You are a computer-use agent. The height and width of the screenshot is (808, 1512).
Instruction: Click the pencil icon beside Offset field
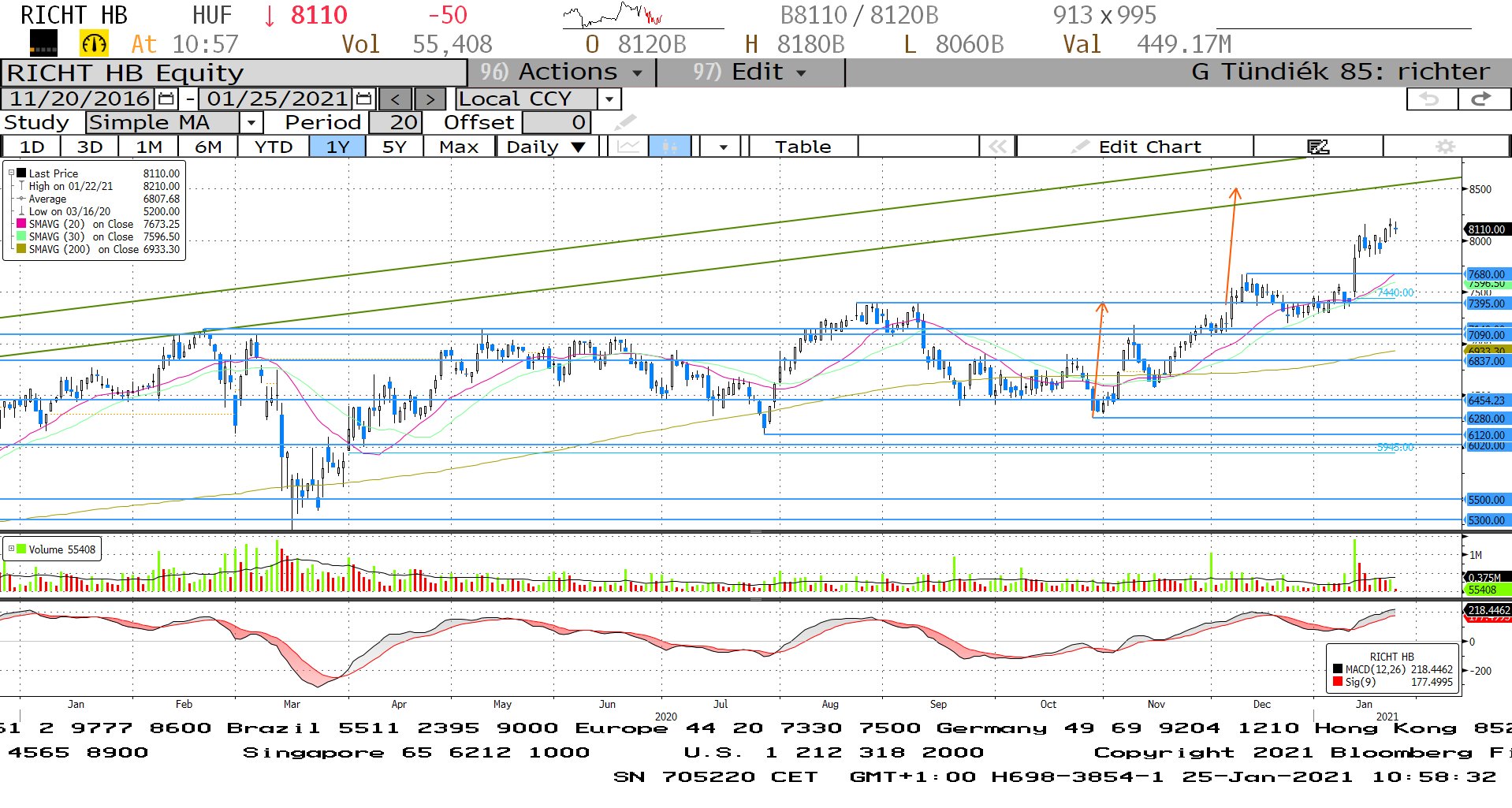(625, 122)
